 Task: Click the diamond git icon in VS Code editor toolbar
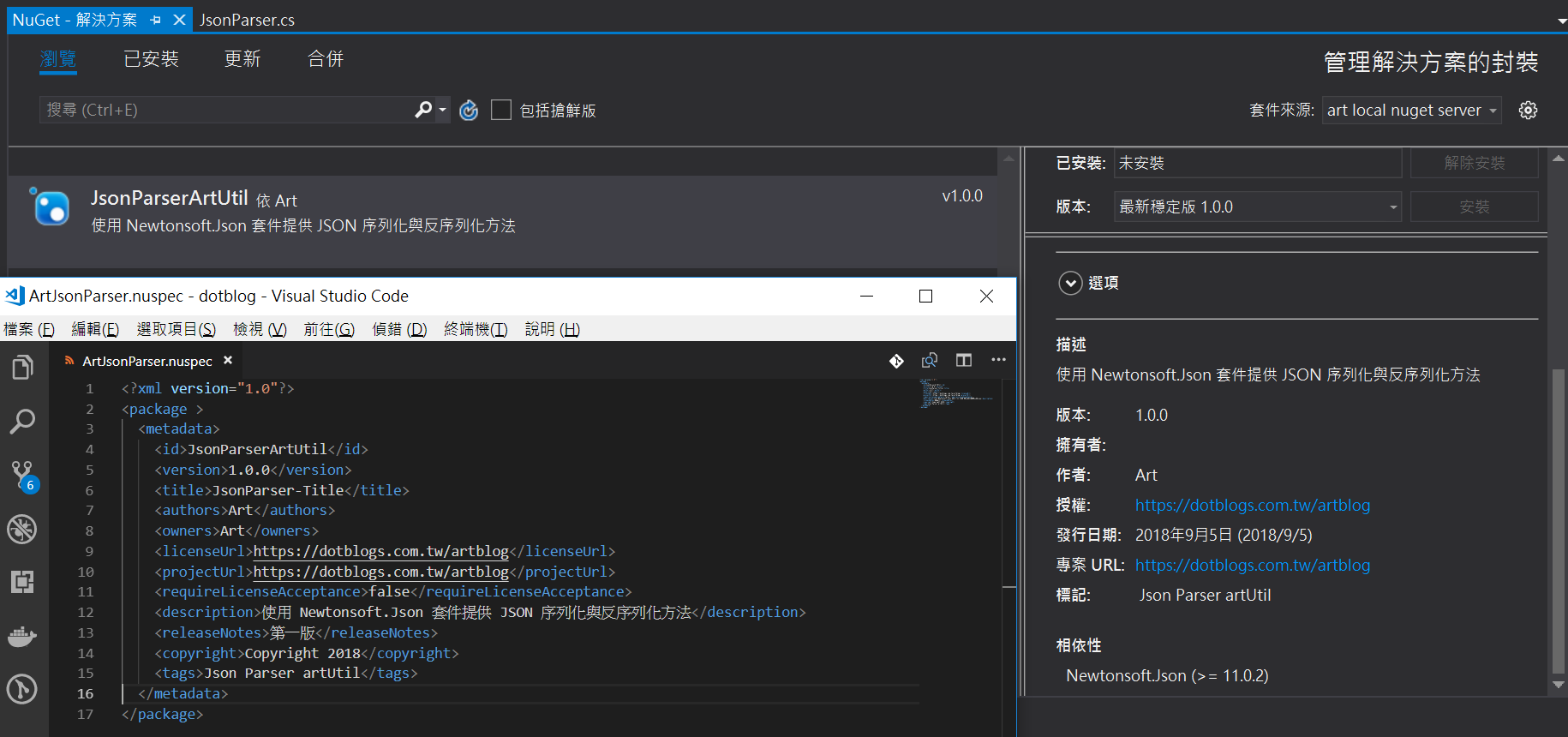tap(896, 361)
